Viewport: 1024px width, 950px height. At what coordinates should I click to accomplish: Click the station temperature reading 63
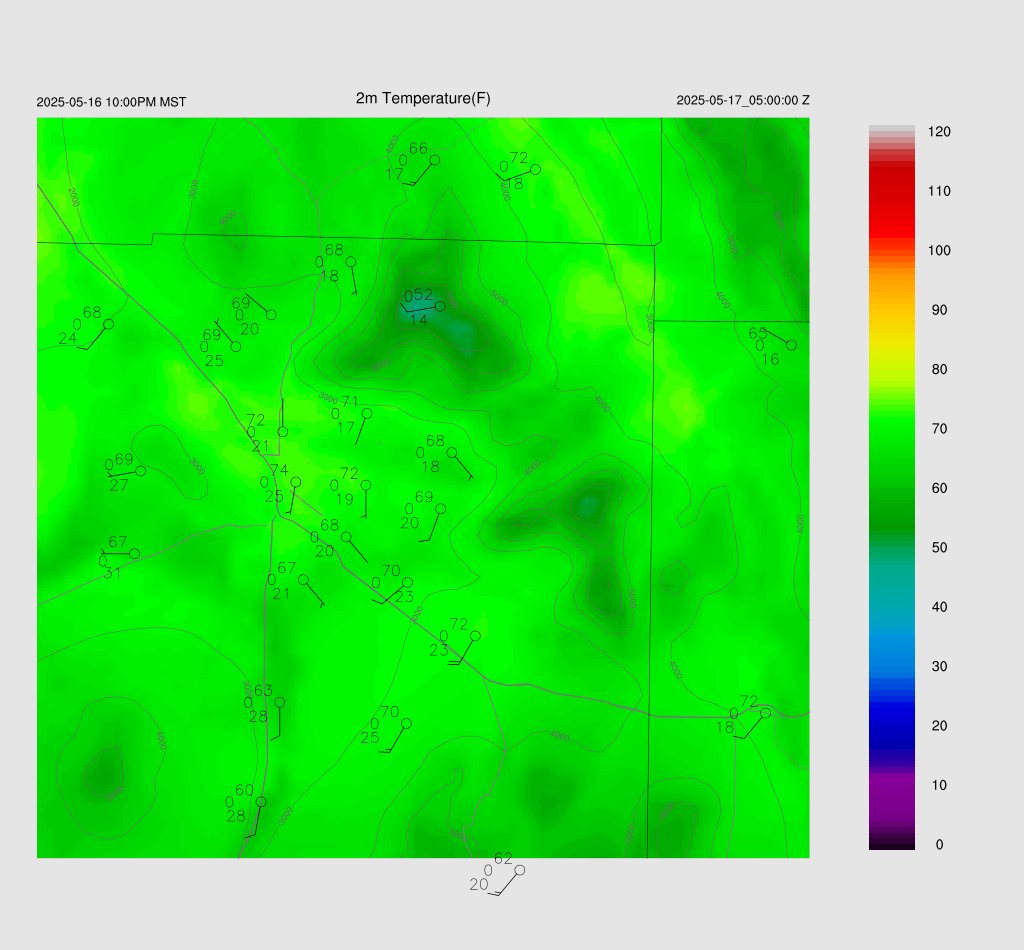tap(263, 691)
